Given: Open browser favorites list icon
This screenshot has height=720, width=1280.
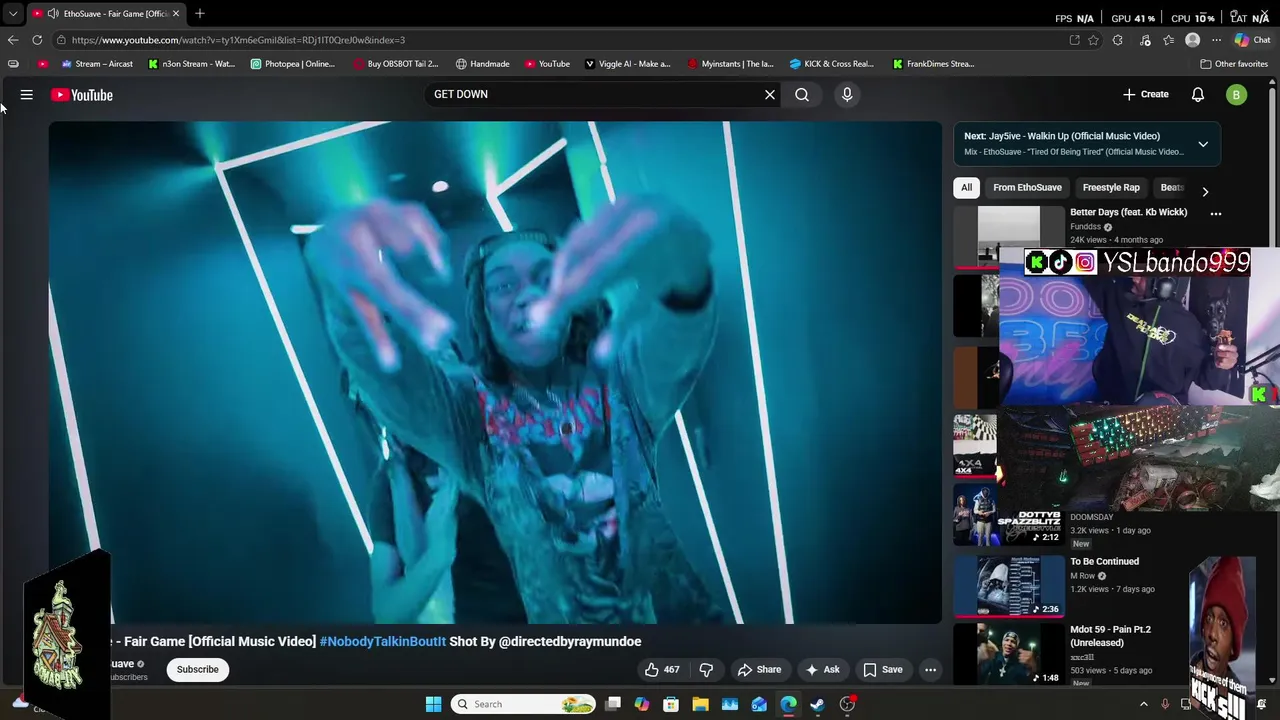Looking at the screenshot, I should click(1169, 40).
